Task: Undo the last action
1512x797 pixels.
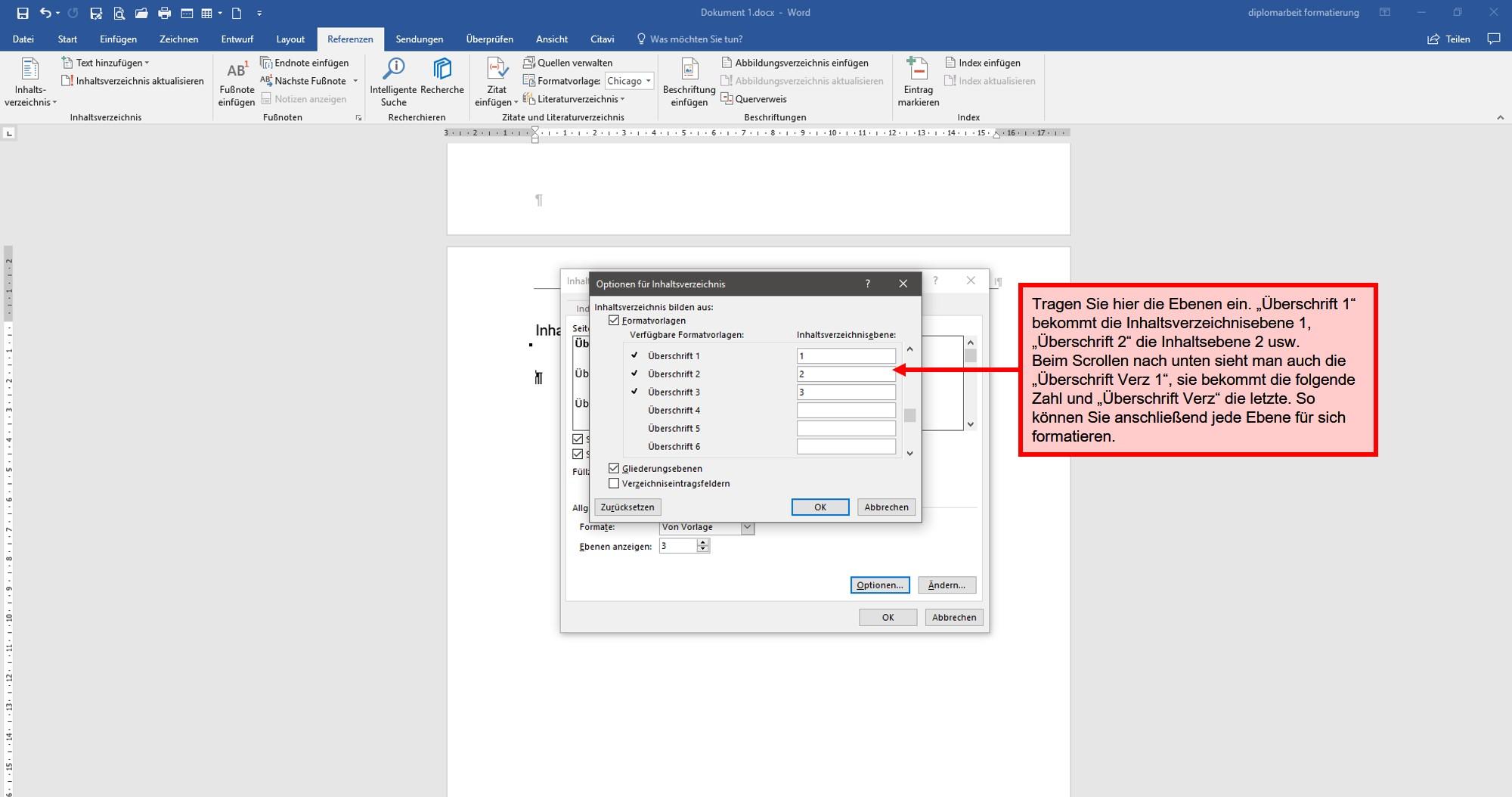Action: 45,13
